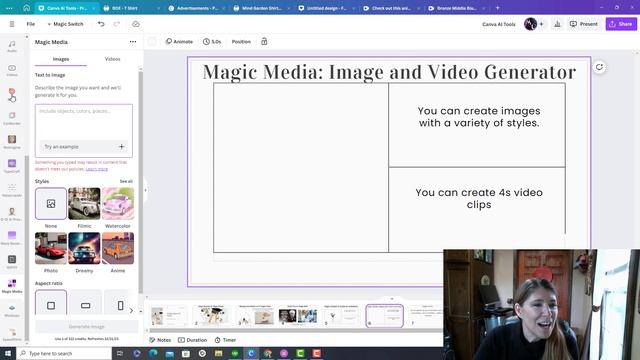Select page 4 thumbnail
The width and height of the screenshot is (640, 360).
click(298, 316)
